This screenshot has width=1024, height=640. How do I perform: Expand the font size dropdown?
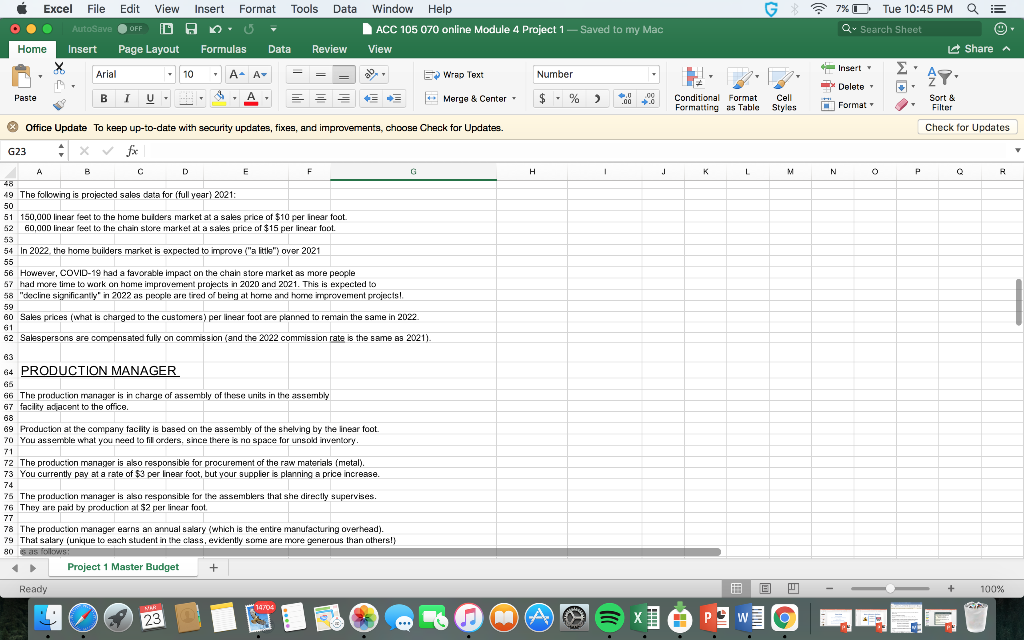(215, 73)
